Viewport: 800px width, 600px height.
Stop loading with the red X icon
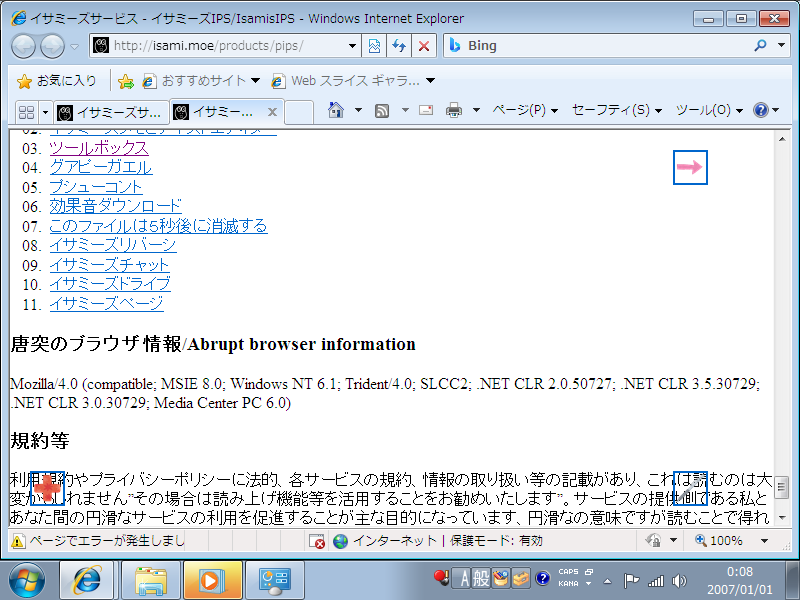click(x=423, y=46)
